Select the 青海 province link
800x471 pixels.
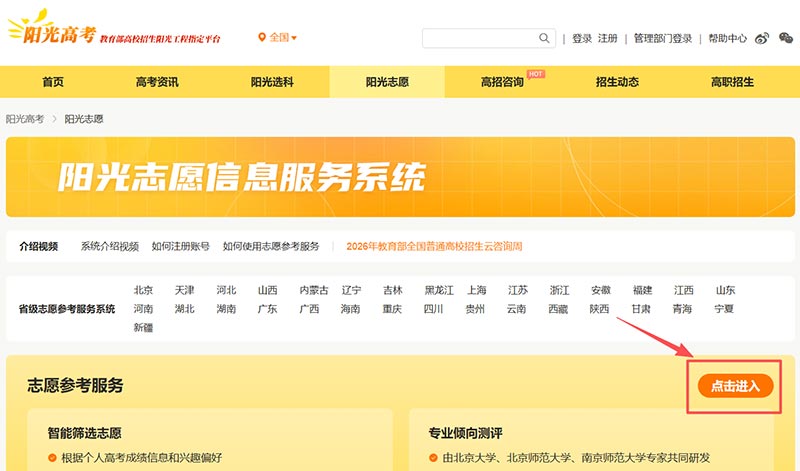(682, 309)
